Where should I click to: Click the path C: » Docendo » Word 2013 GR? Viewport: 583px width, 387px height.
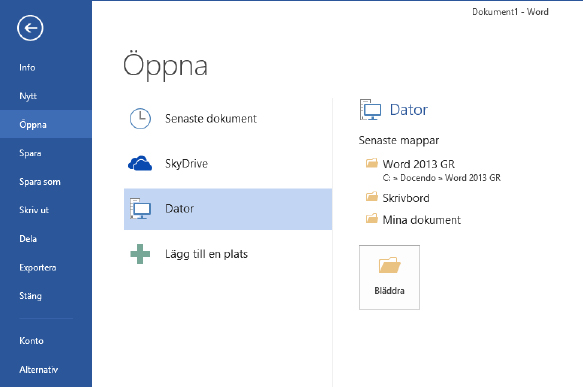[442, 178]
